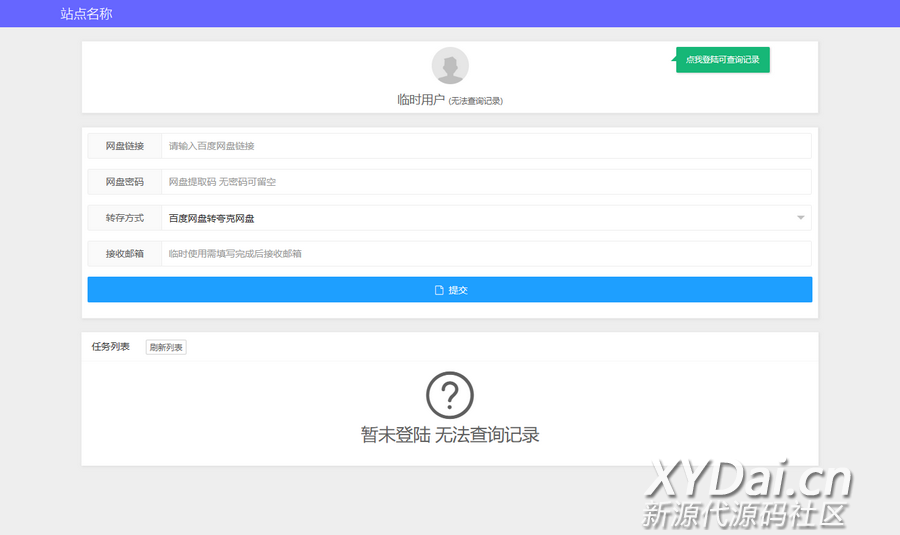The height and width of the screenshot is (535, 900).
Task: Click the gray user avatar icon
Action: pyautogui.click(x=450, y=66)
